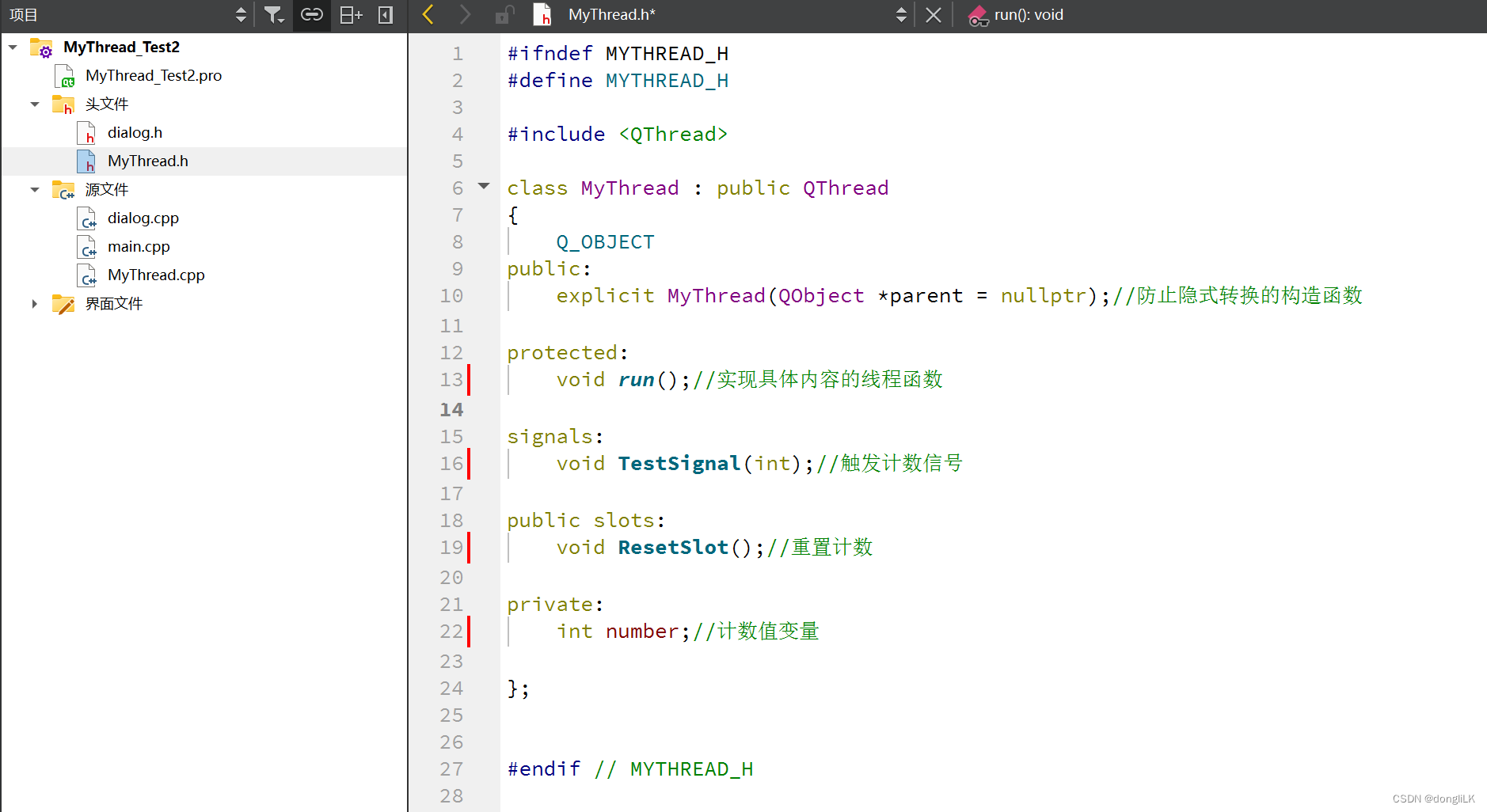The height and width of the screenshot is (812, 1487).
Task: Click the #endif directive on line 27
Action: tap(544, 769)
